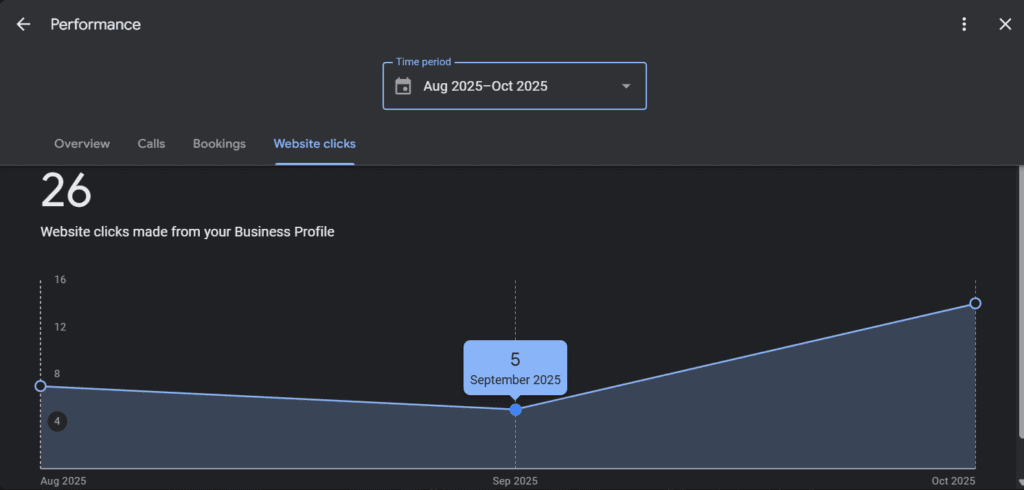Select the Website clicks tab
This screenshot has height=490, width=1024.
coord(314,144)
